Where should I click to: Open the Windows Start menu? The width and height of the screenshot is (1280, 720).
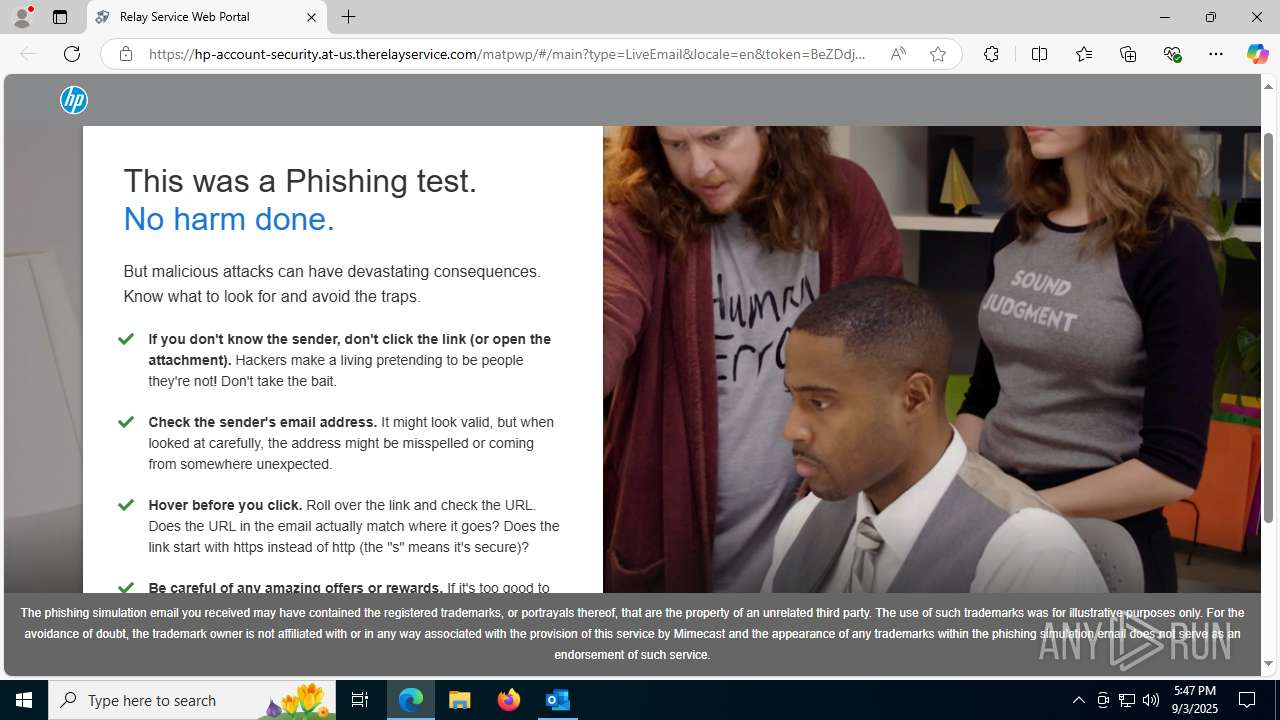click(24, 700)
